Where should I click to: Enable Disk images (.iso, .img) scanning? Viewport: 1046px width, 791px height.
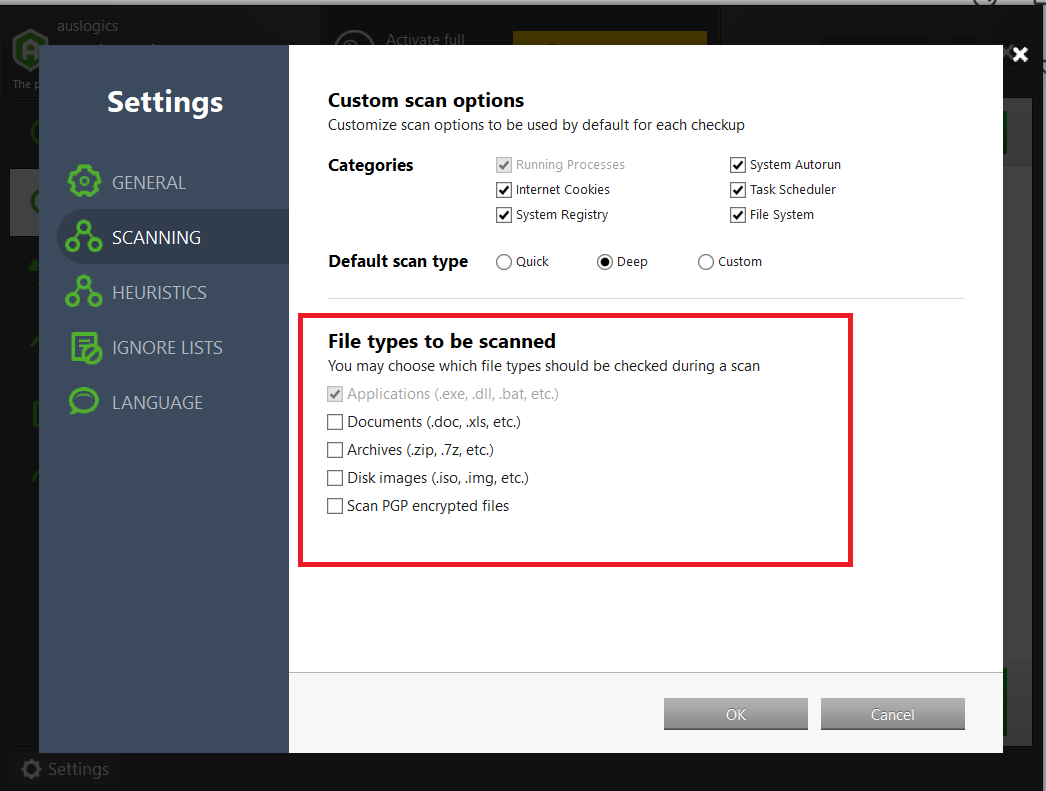(335, 477)
